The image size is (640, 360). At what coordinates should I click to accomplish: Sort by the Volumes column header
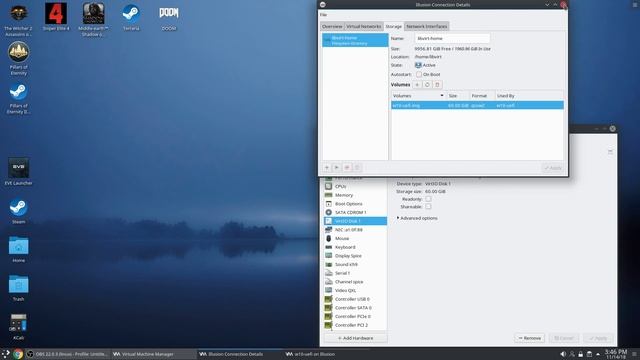418,96
